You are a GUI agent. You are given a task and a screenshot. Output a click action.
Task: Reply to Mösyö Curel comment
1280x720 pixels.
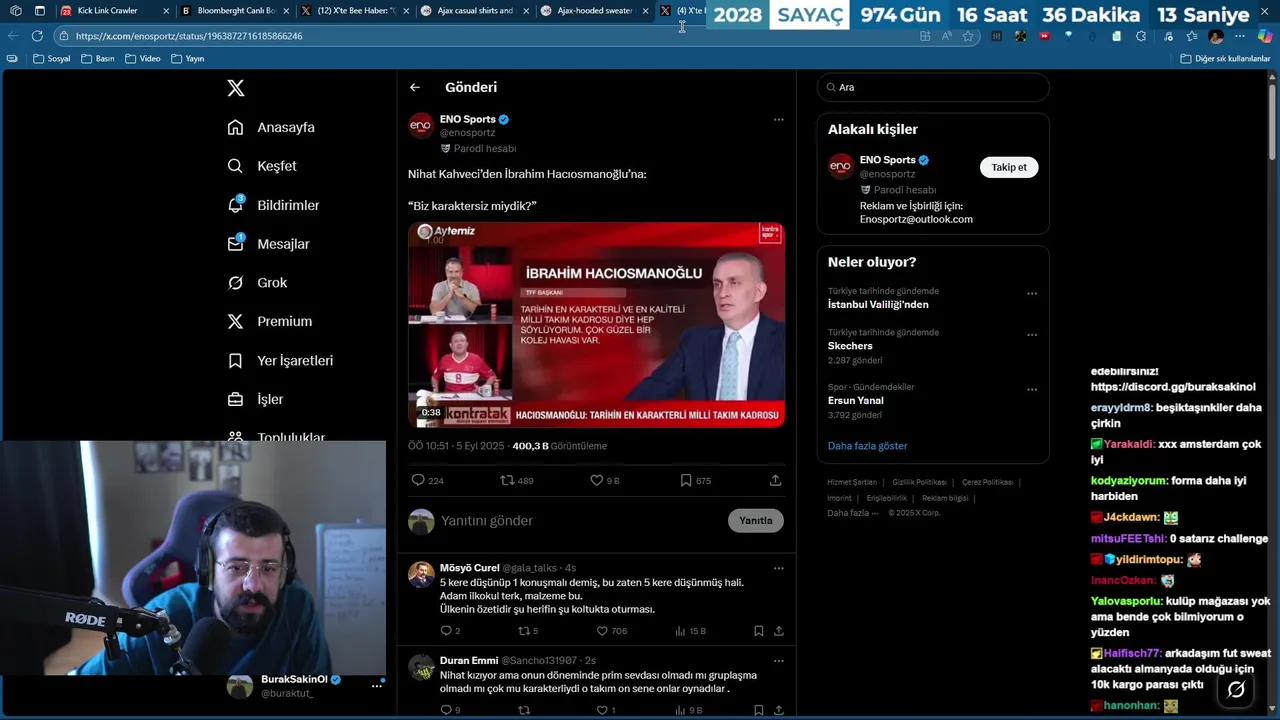pos(450,631)
